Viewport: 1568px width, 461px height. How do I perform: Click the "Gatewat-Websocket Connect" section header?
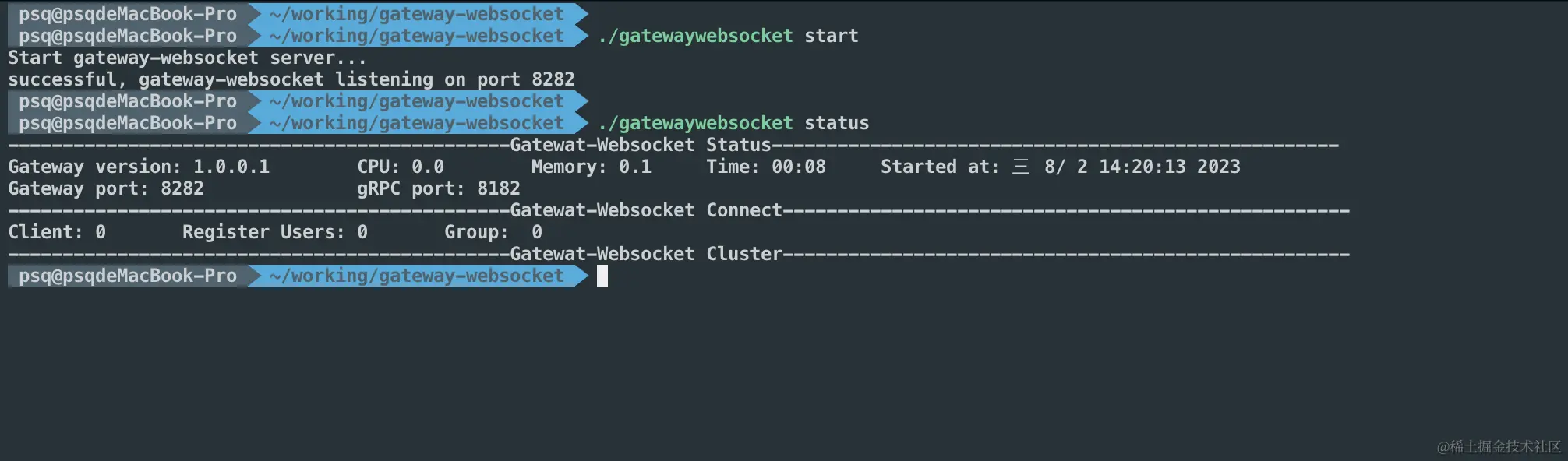coord(645,210)
